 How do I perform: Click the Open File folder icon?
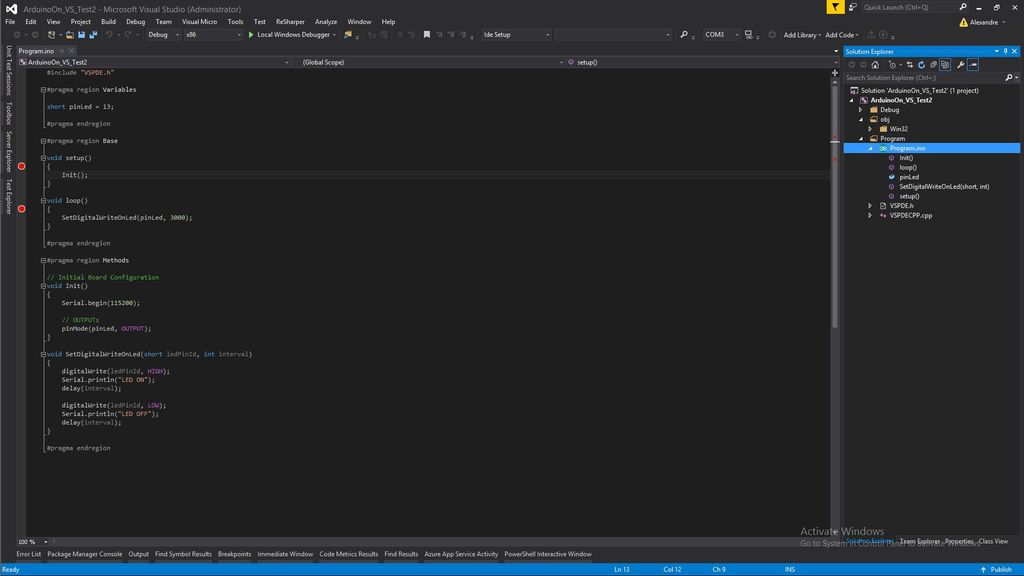[x=69, y=35]
